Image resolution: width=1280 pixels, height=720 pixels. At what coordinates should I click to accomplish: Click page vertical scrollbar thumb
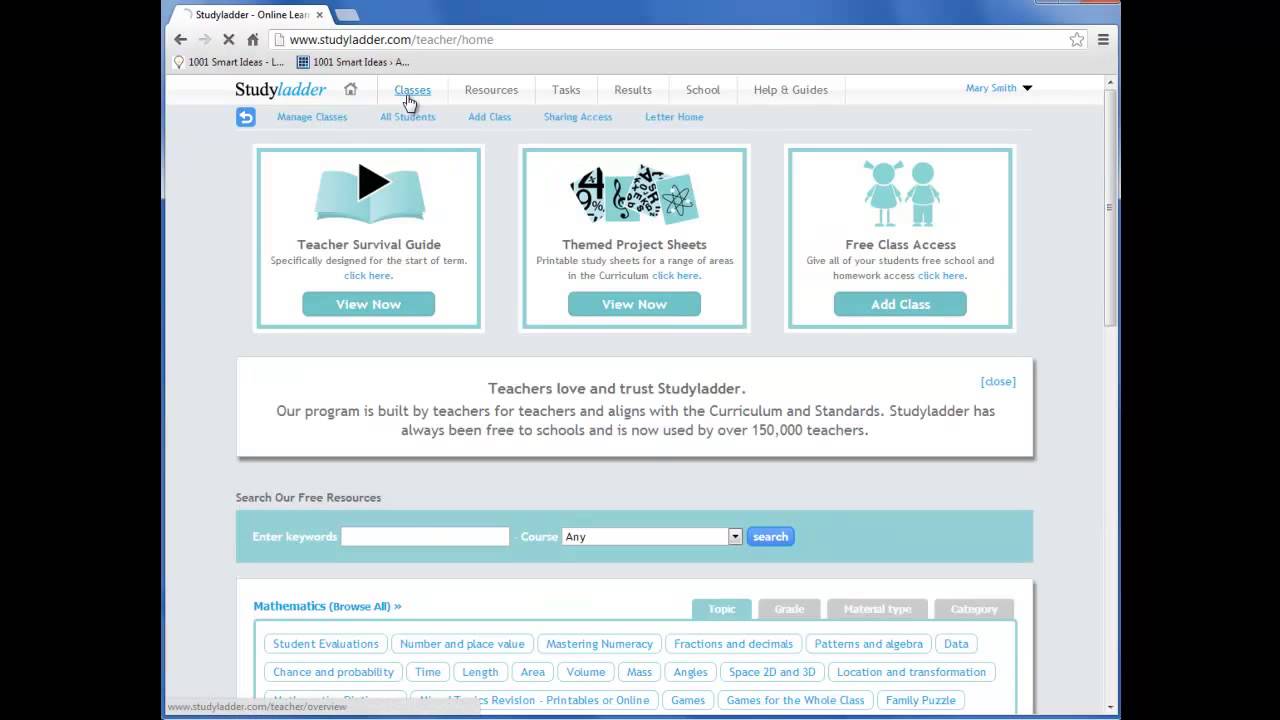pyautogui.click(x=1109, y=208)
